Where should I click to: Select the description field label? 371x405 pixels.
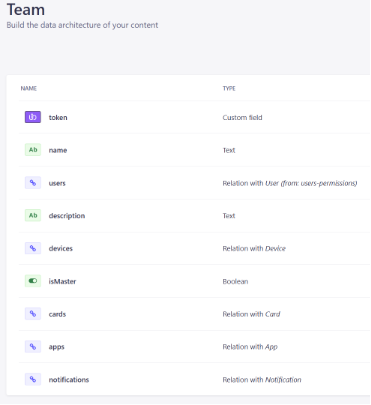(67, 216)
